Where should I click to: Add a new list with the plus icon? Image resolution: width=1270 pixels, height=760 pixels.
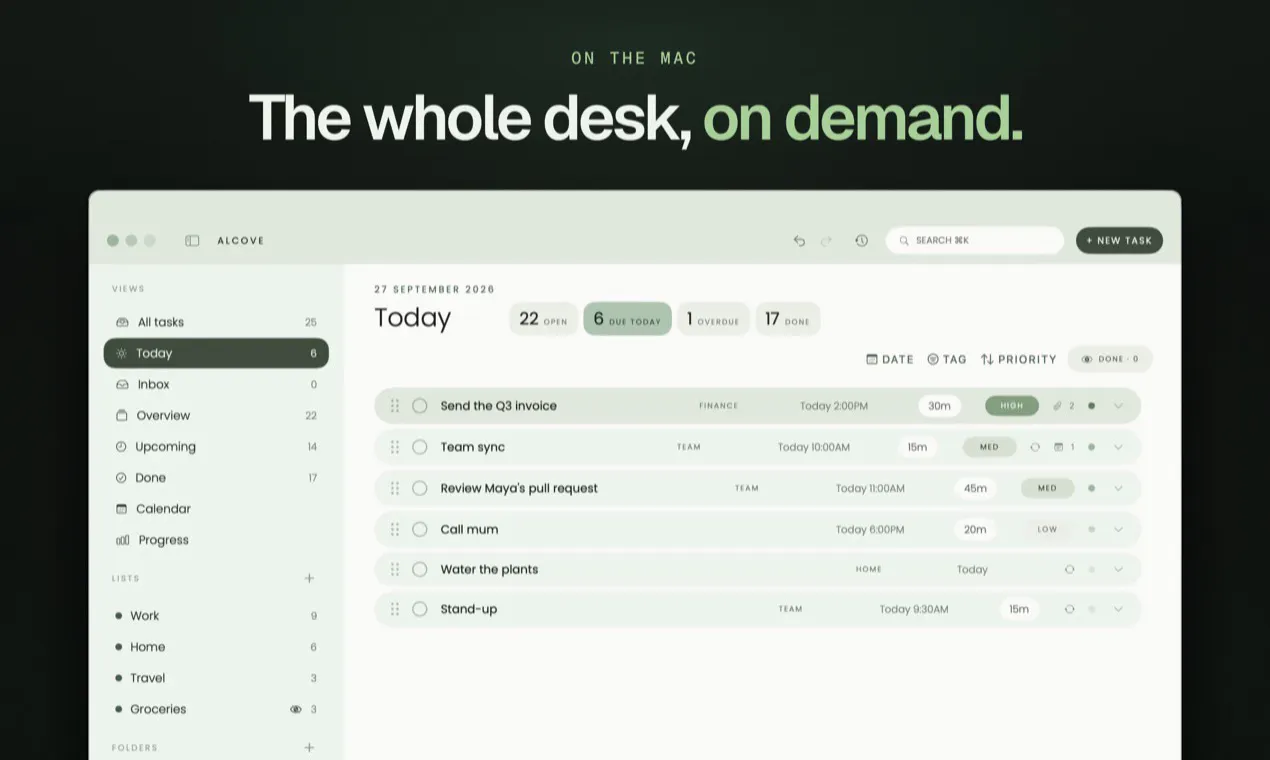[x=310, y=578]
